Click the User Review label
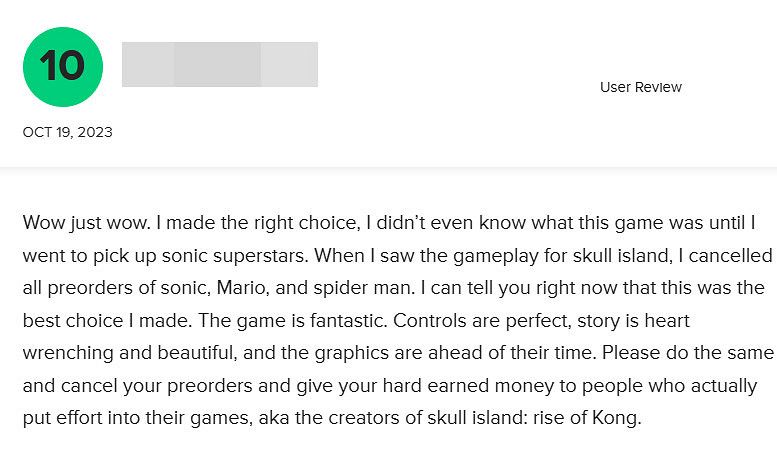Viewport: 777px width, 449px height. 640,87
